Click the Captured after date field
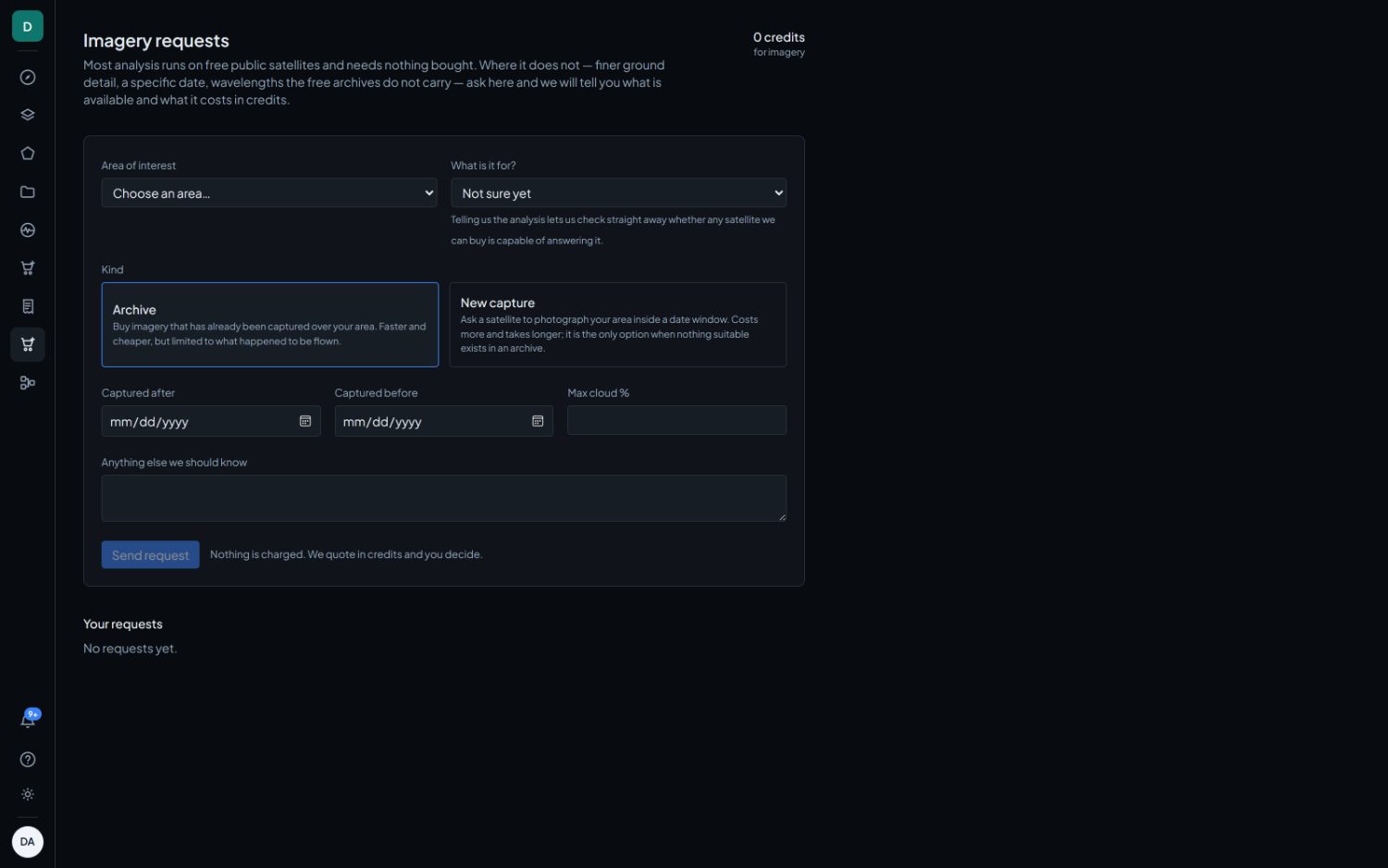This screenshot has height=868, width=1388. [211, 421]
